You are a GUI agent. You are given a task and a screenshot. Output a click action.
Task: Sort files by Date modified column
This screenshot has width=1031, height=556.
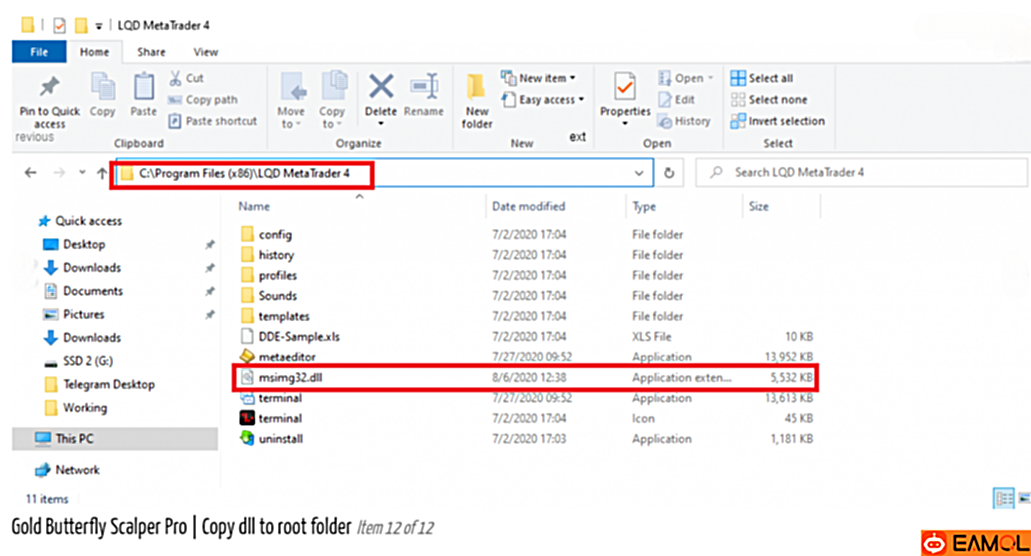528,206
